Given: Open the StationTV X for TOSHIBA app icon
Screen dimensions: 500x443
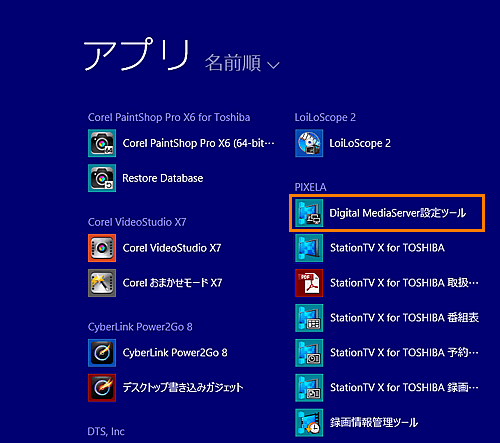Looking at the screenshot, I should [309, 248].
